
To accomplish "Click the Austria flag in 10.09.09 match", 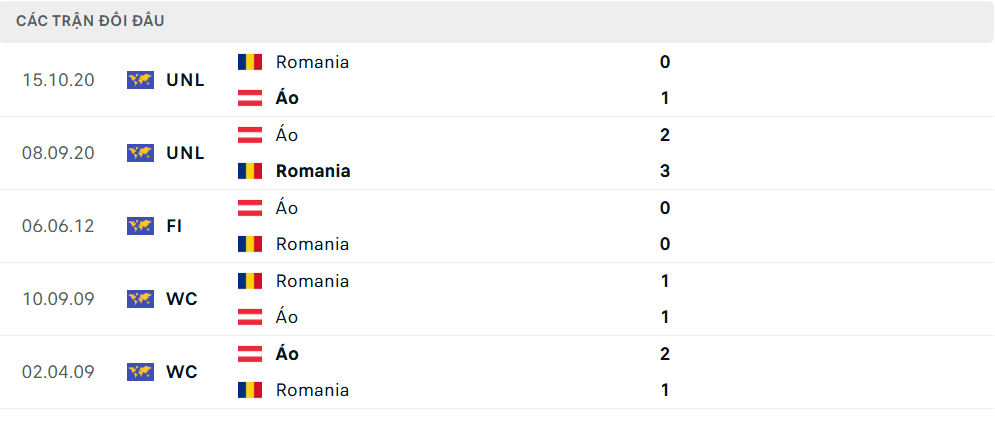I will (x=250, y=317).
